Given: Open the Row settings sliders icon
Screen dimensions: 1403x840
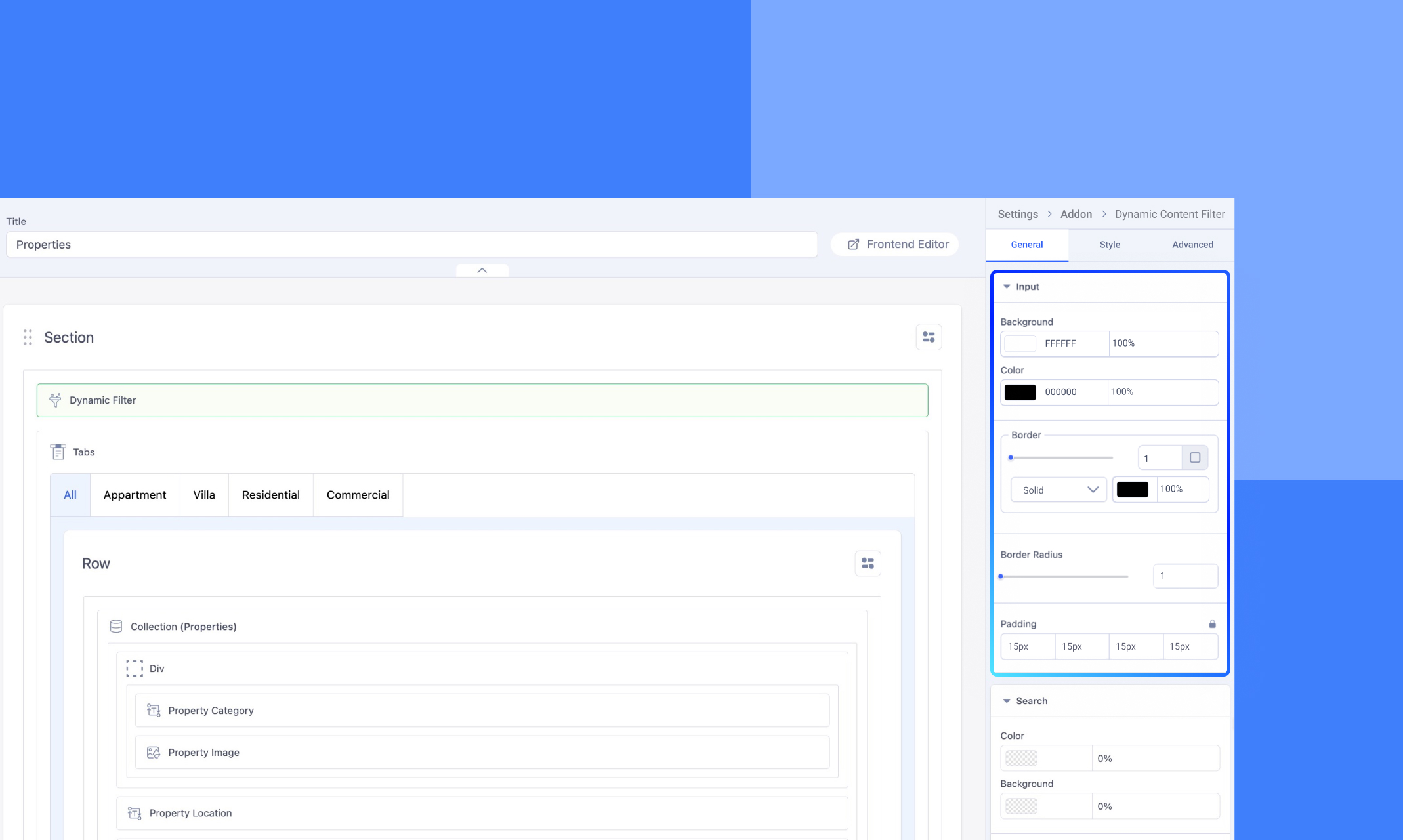Looking at the screenshot, I should pyautogui.click(x=868, y=563).
